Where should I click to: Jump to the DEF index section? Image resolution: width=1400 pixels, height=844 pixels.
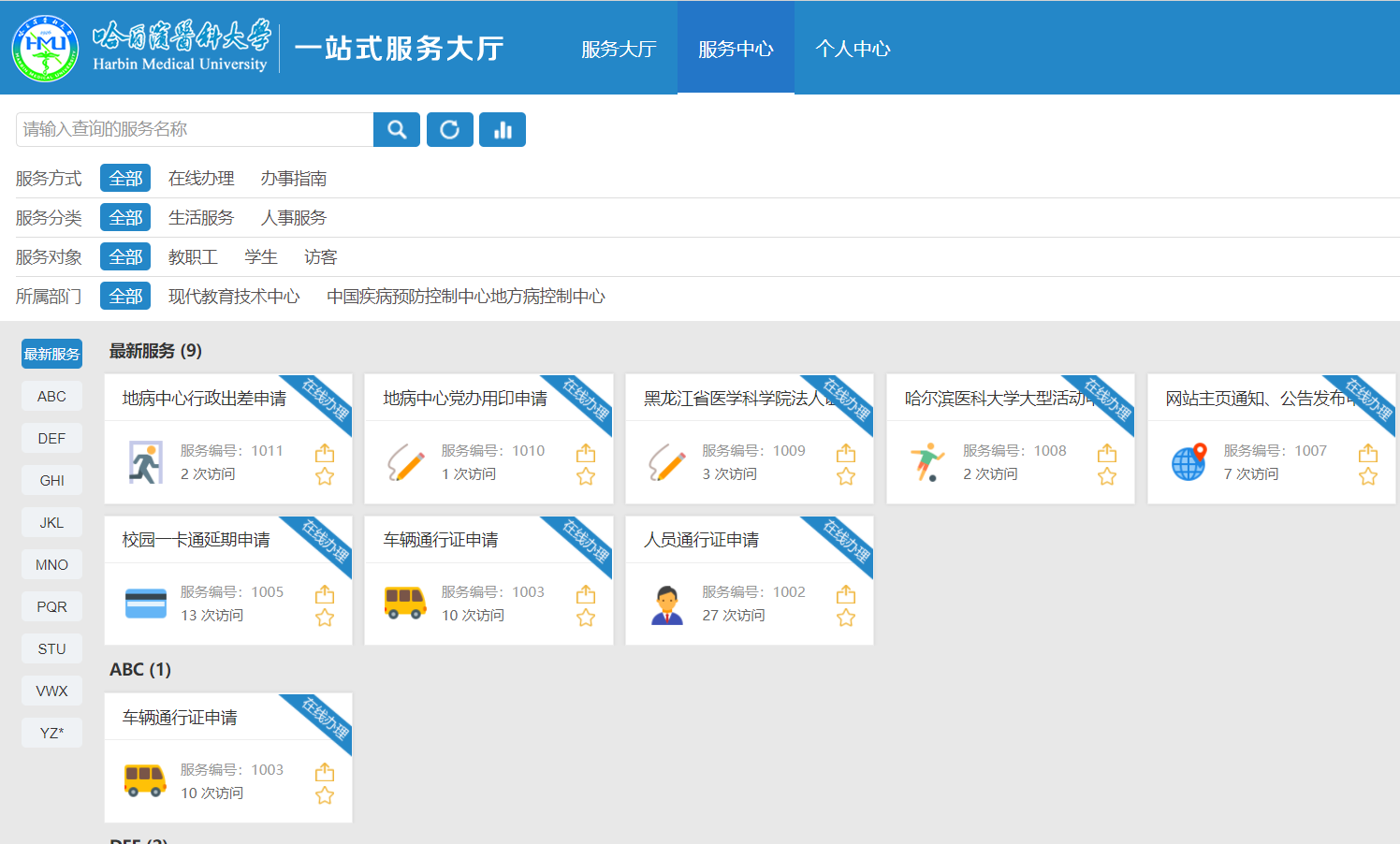[x=51, y=439]
